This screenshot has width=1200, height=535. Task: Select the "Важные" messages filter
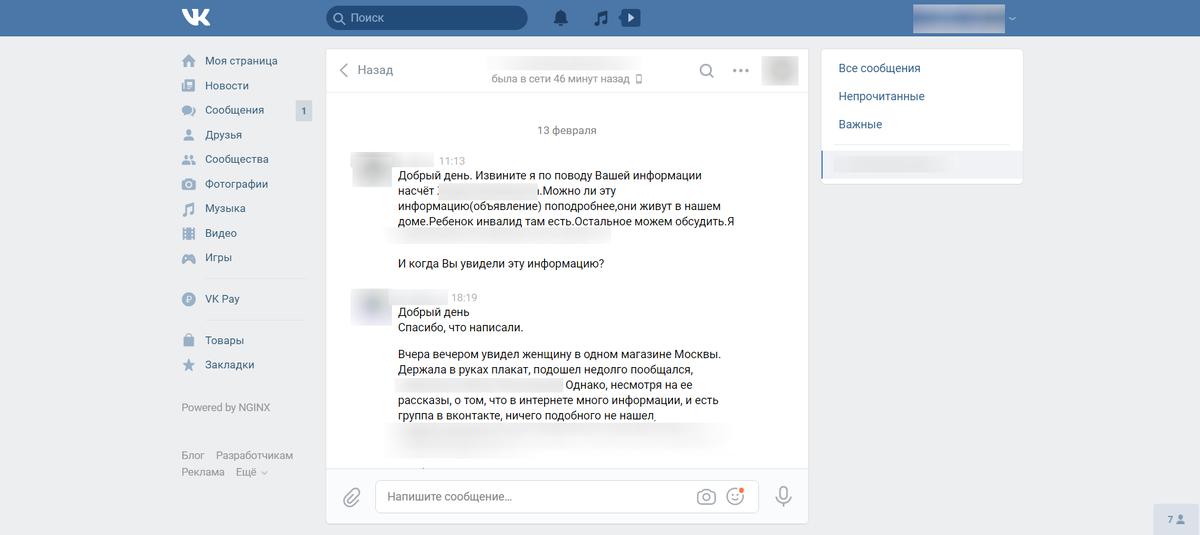(860, 125)
